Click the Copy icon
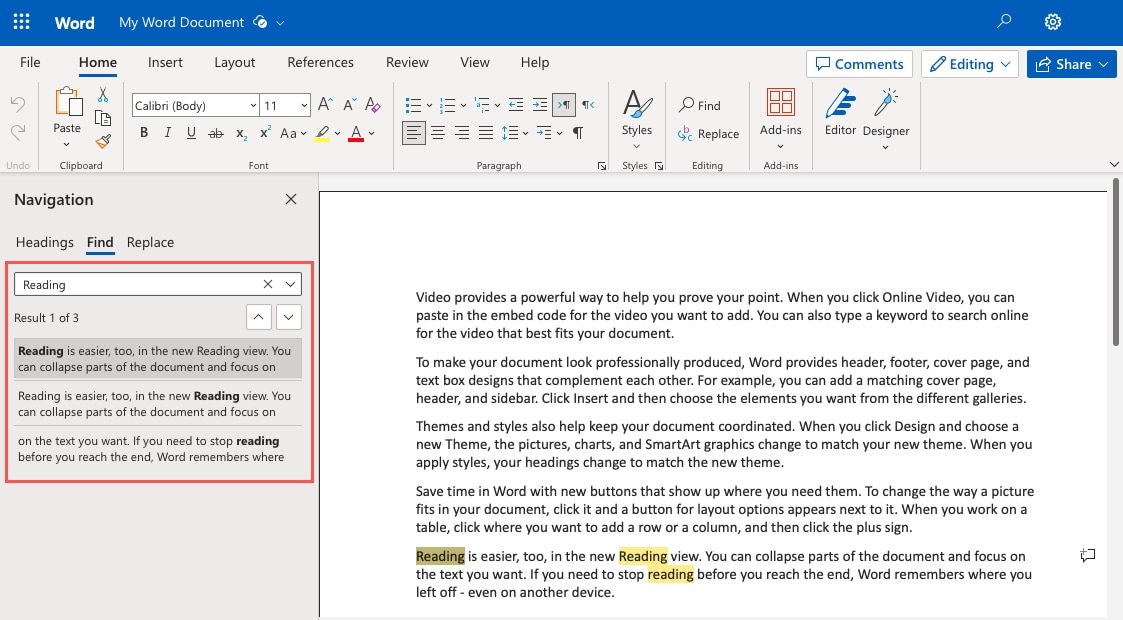Screen dimensions: 1123x620 tap(103, 116)
